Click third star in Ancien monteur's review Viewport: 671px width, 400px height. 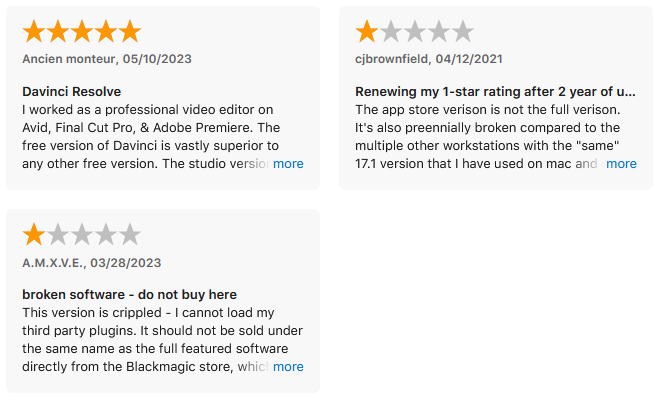click(82, 32)
